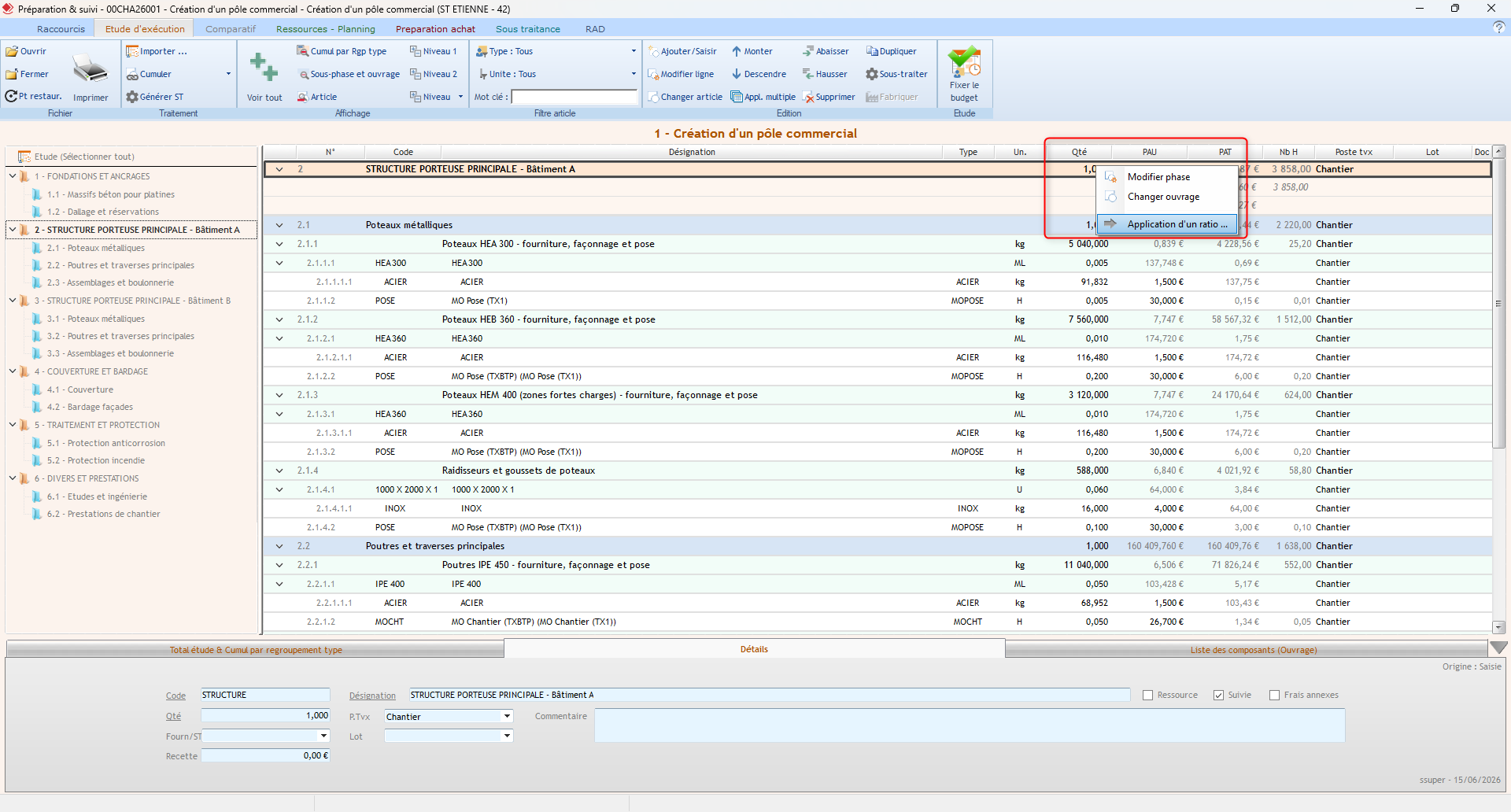Tick the Frais annexes checkbox
This screenshot has height=812, width=1511.
(1274, 696)
